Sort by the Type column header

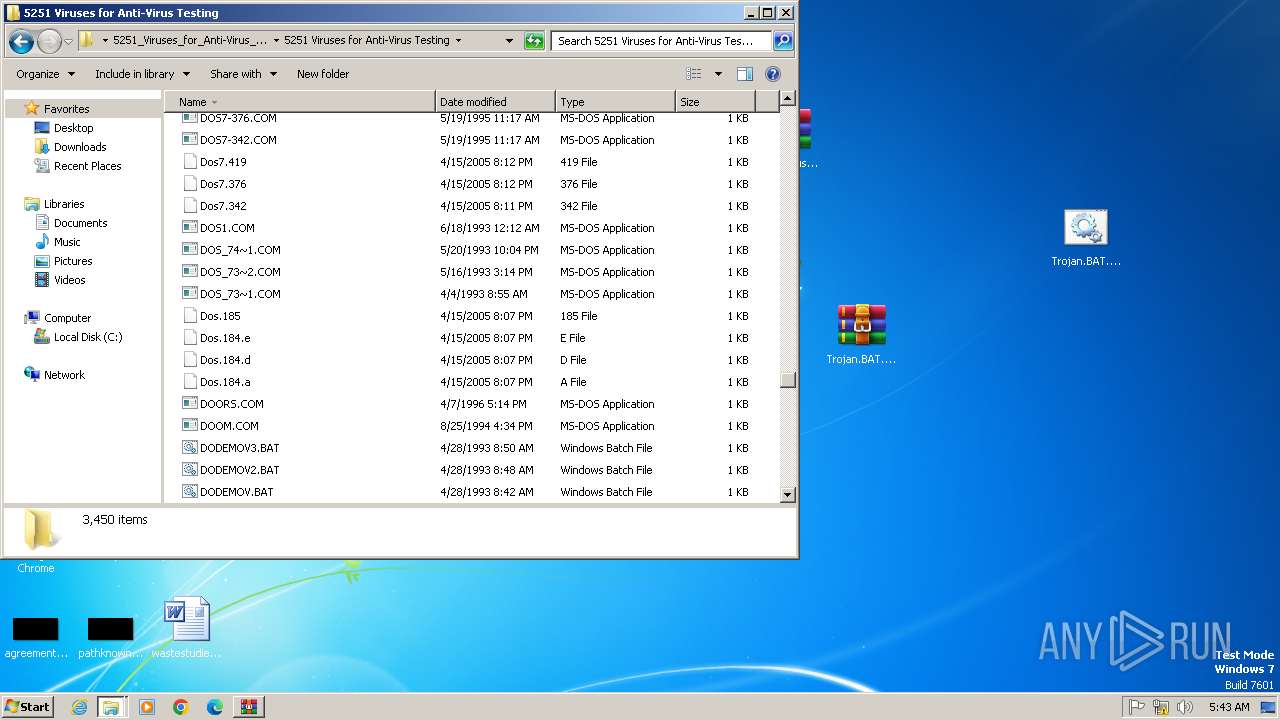pyautogui.click(x=615, y=101)
